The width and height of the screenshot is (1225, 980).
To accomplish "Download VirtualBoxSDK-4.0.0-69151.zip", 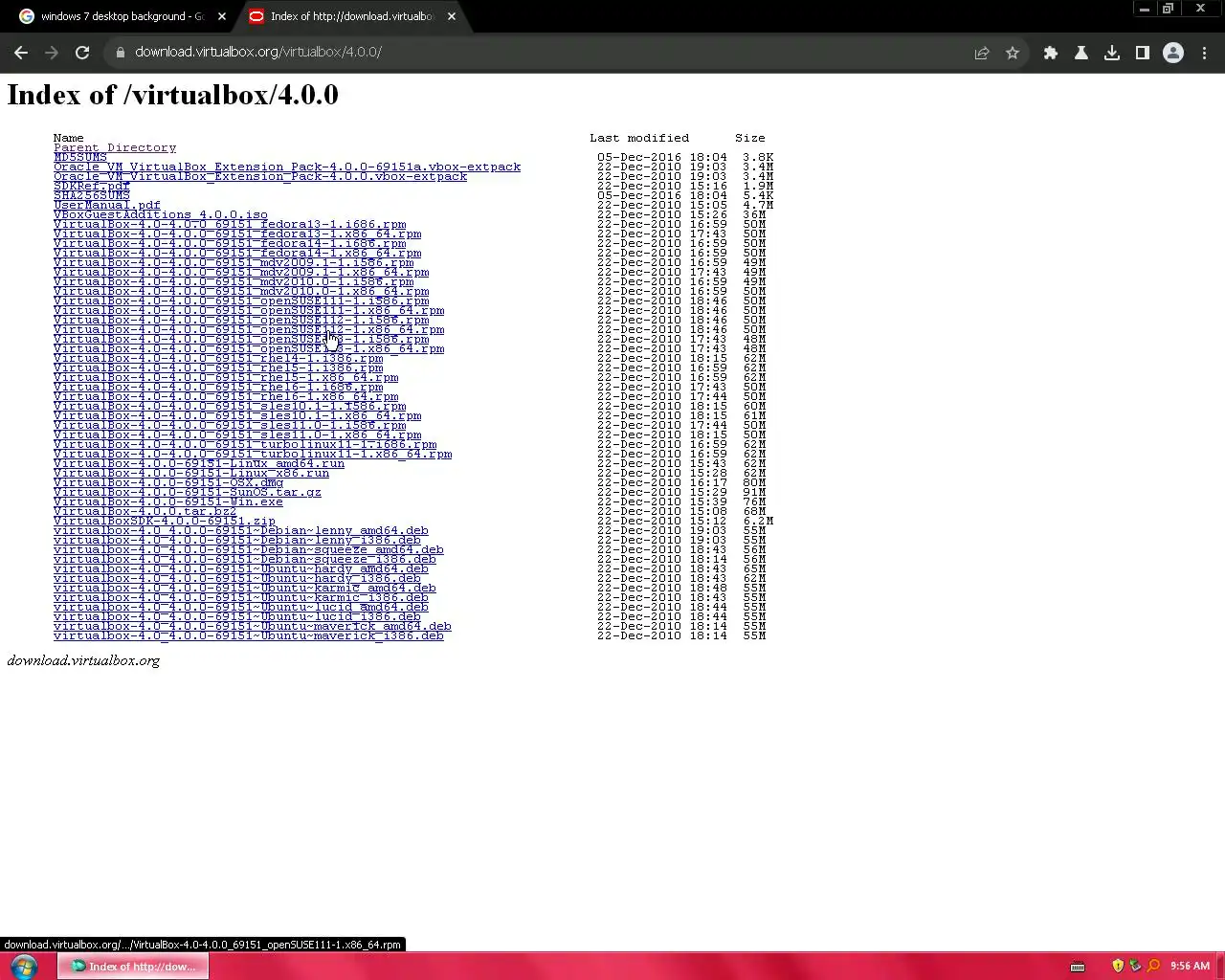I will (165, 521).
